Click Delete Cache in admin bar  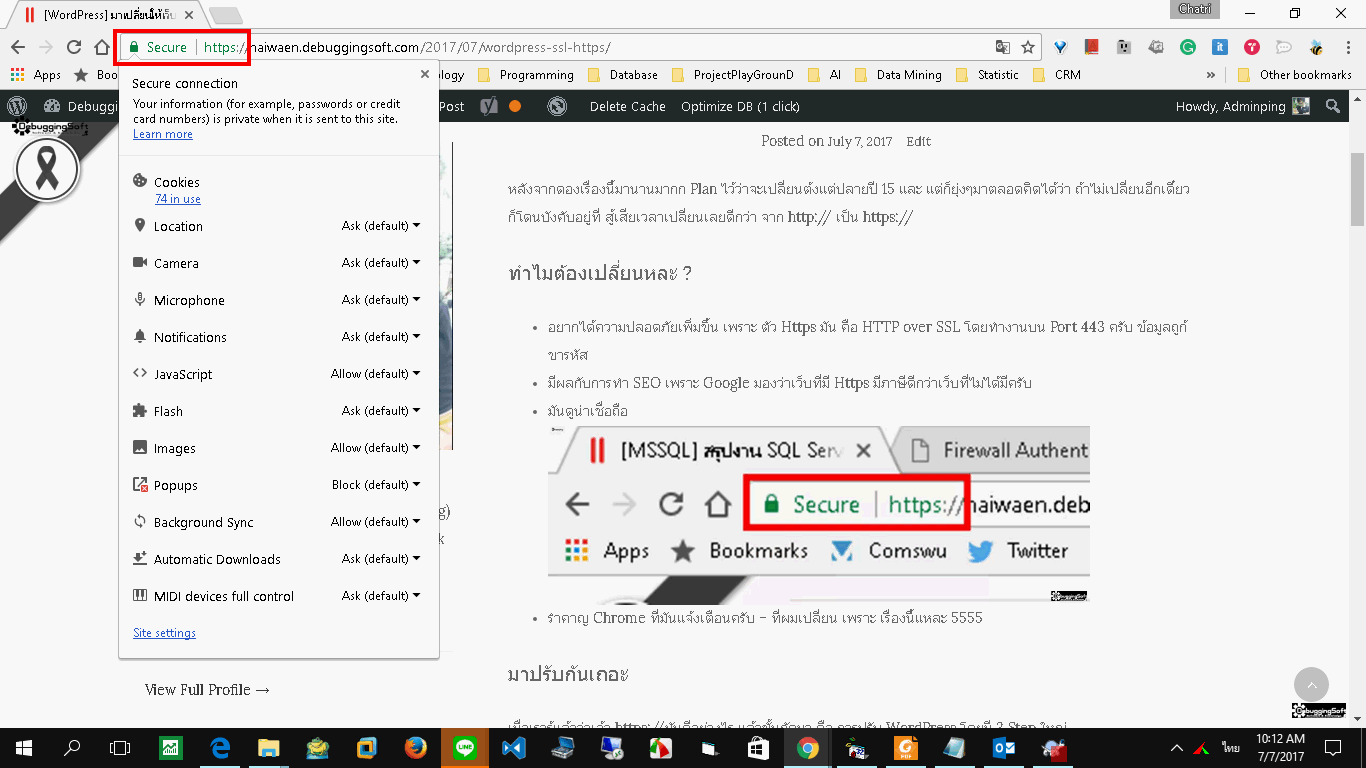pos(627,106)
